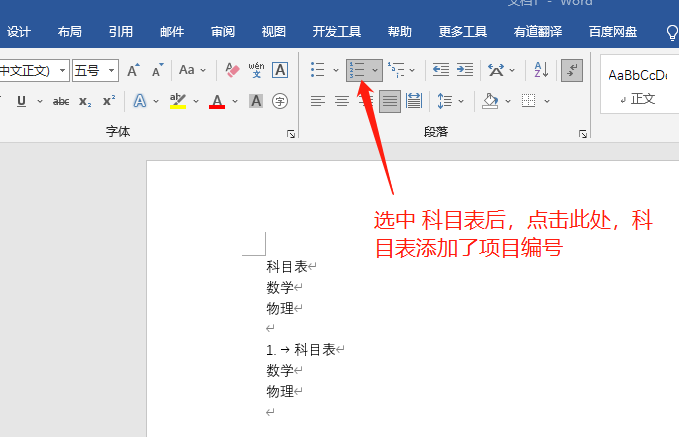Switch to the 视图 tab
Image resolution: width=679 pixels, height=437 pixels.
pyautogui.click(x=273, y=31)
